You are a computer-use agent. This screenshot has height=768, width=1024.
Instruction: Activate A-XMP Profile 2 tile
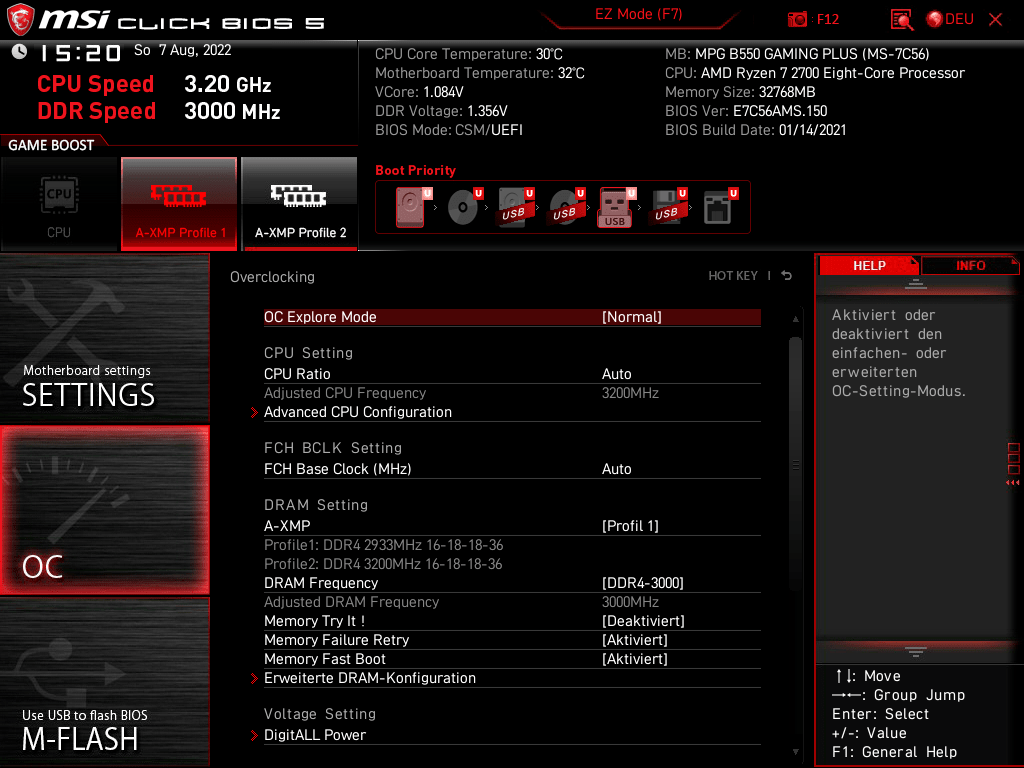coord(299,203)
